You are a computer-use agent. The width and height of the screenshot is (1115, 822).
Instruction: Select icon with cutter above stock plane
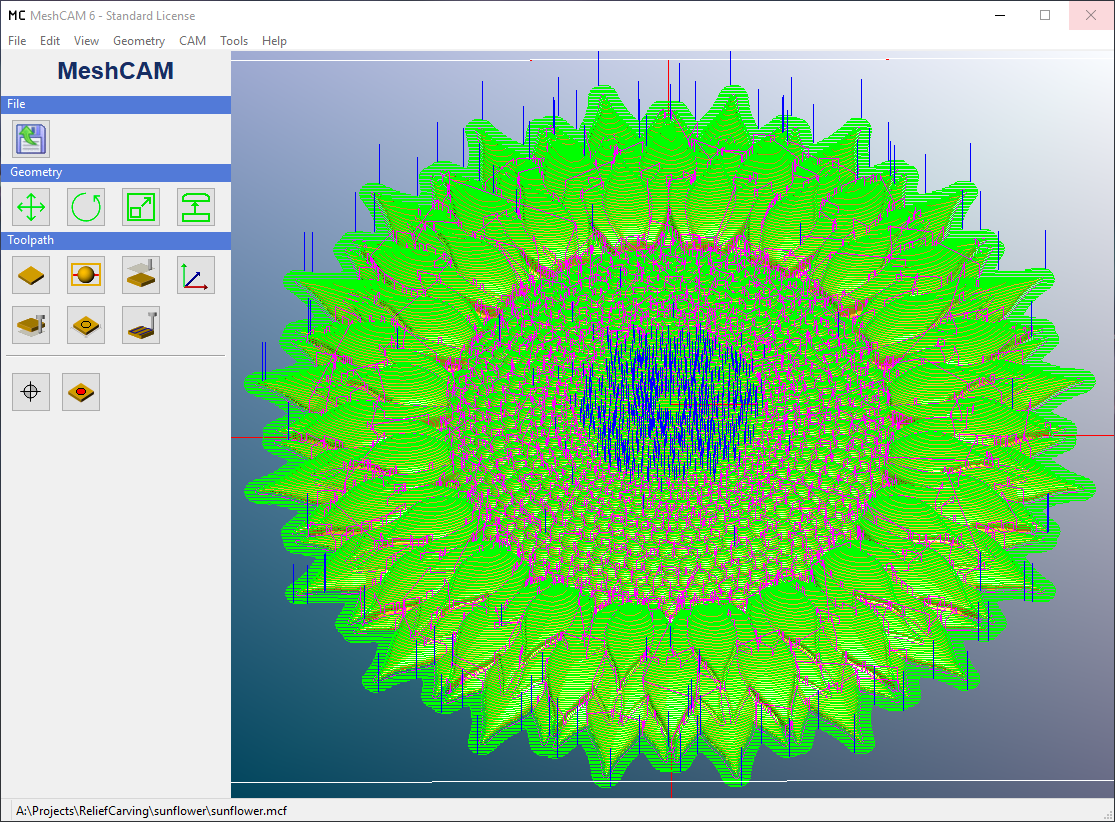click(141, 274)
